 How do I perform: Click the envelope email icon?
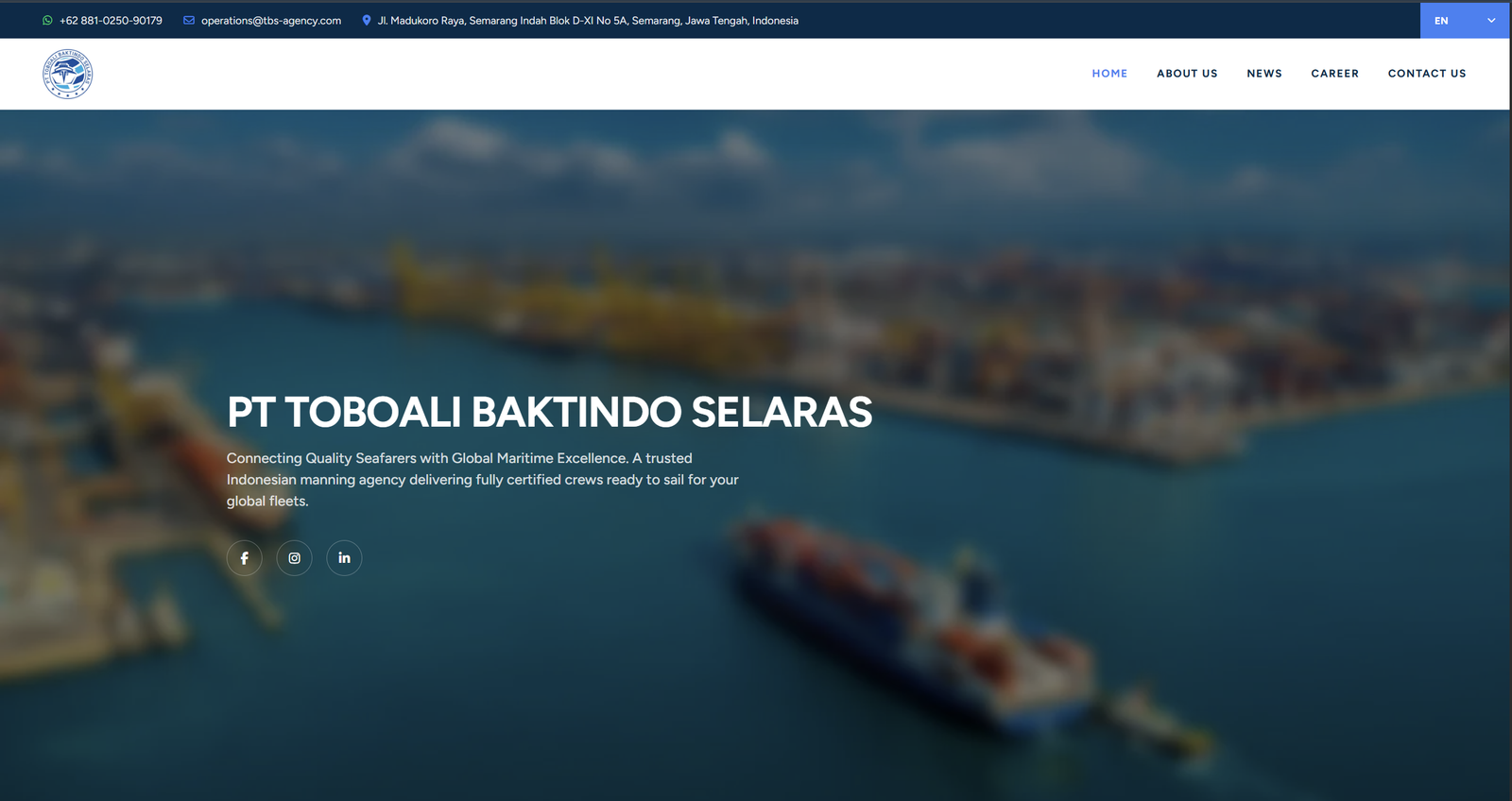[189, 20]
